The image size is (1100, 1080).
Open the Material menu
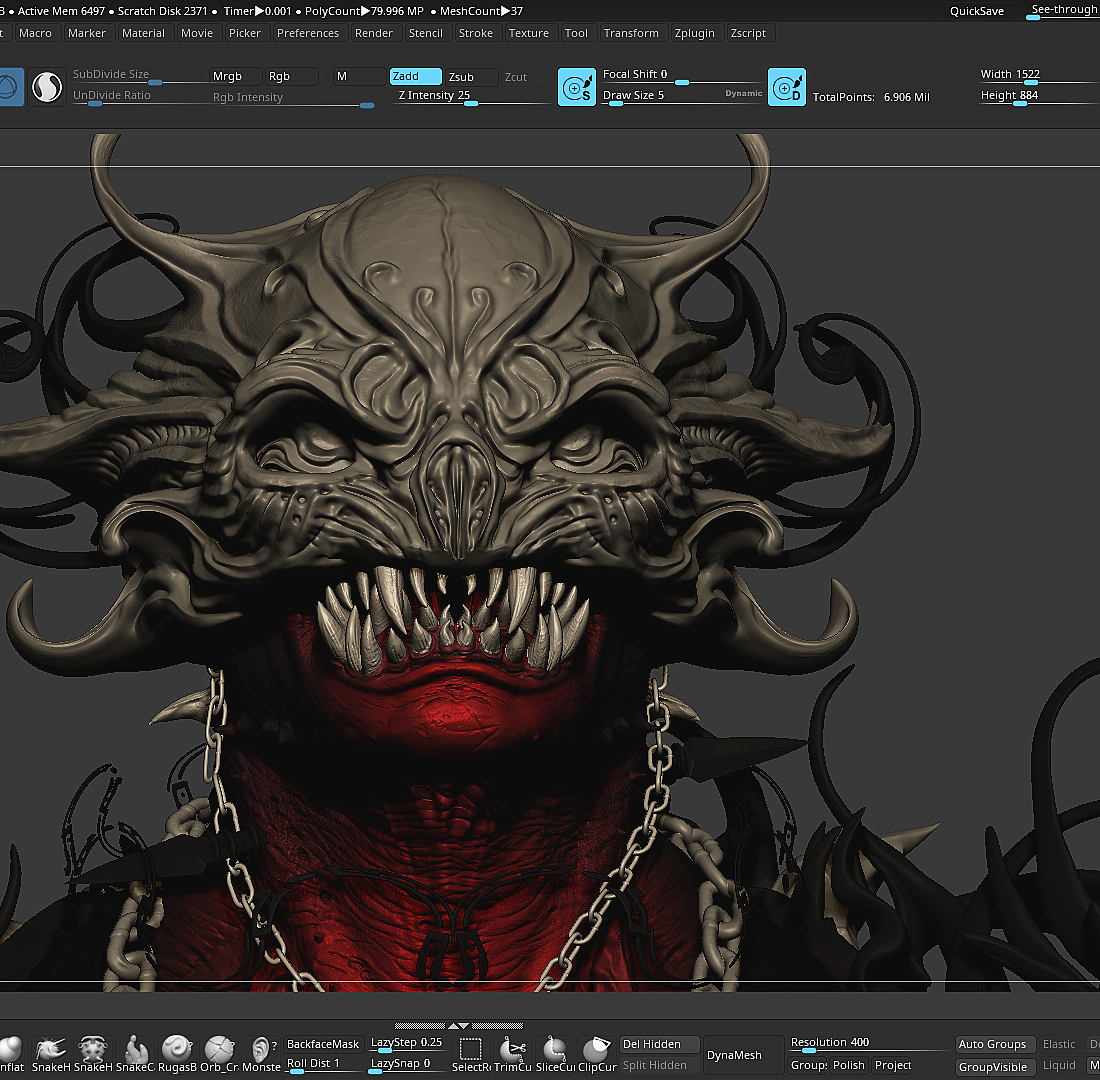pos(143,33)
